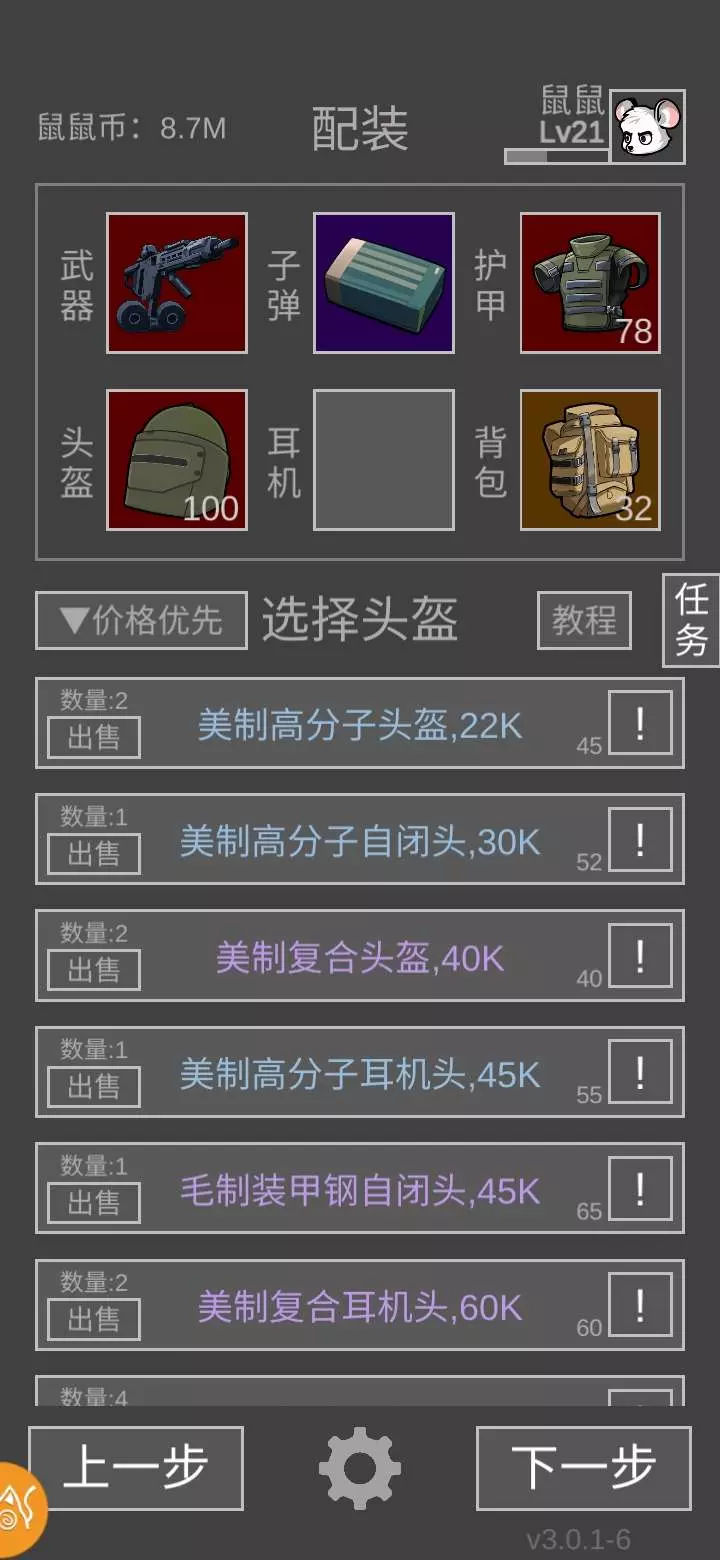Viewport: 720px width, 1560px height.
Task: Select 毛制装甲钢自闭头 list item
Action: (x=360, y=1188)
